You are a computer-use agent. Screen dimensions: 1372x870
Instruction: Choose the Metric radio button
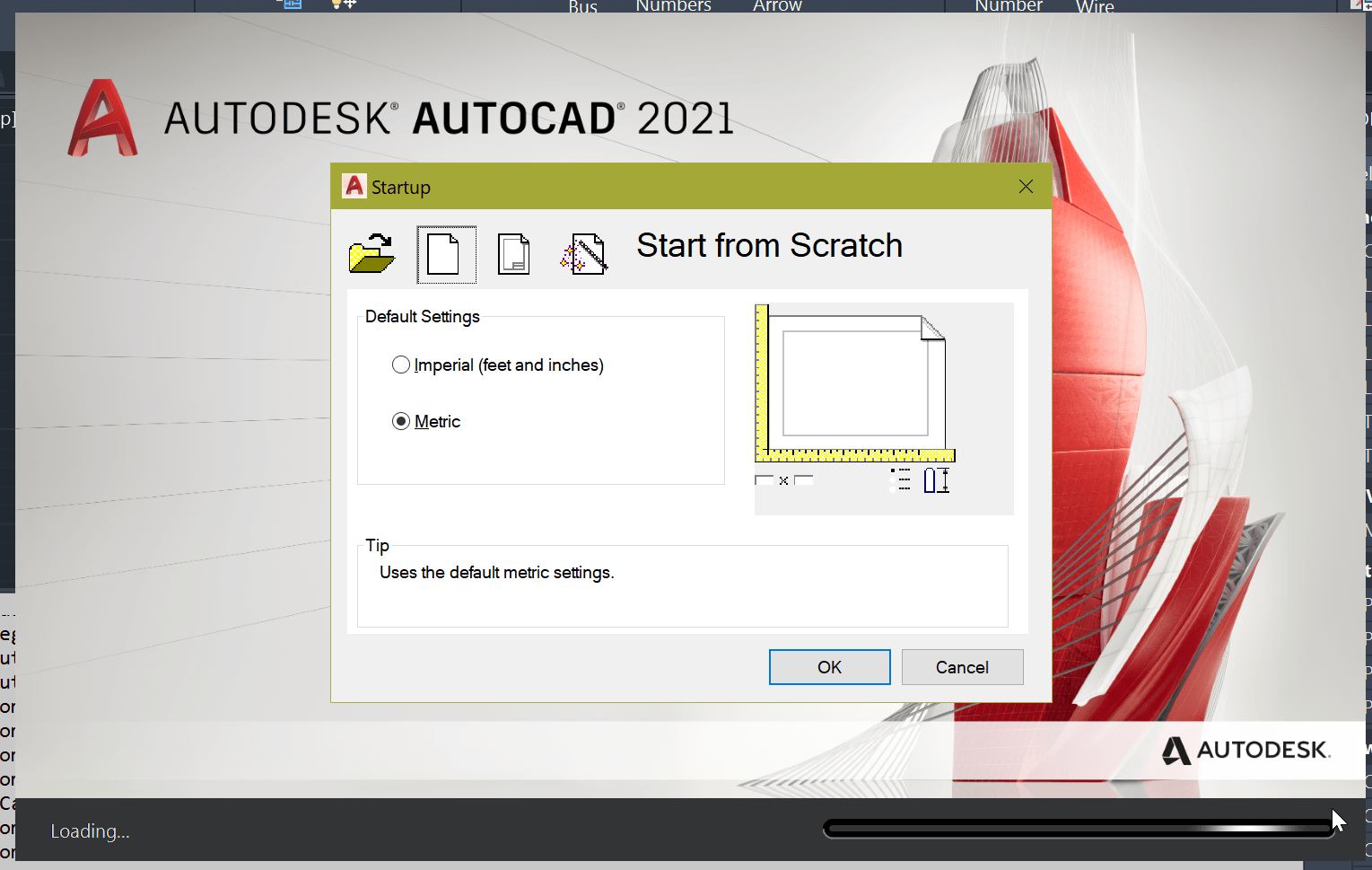pos(401,421)
